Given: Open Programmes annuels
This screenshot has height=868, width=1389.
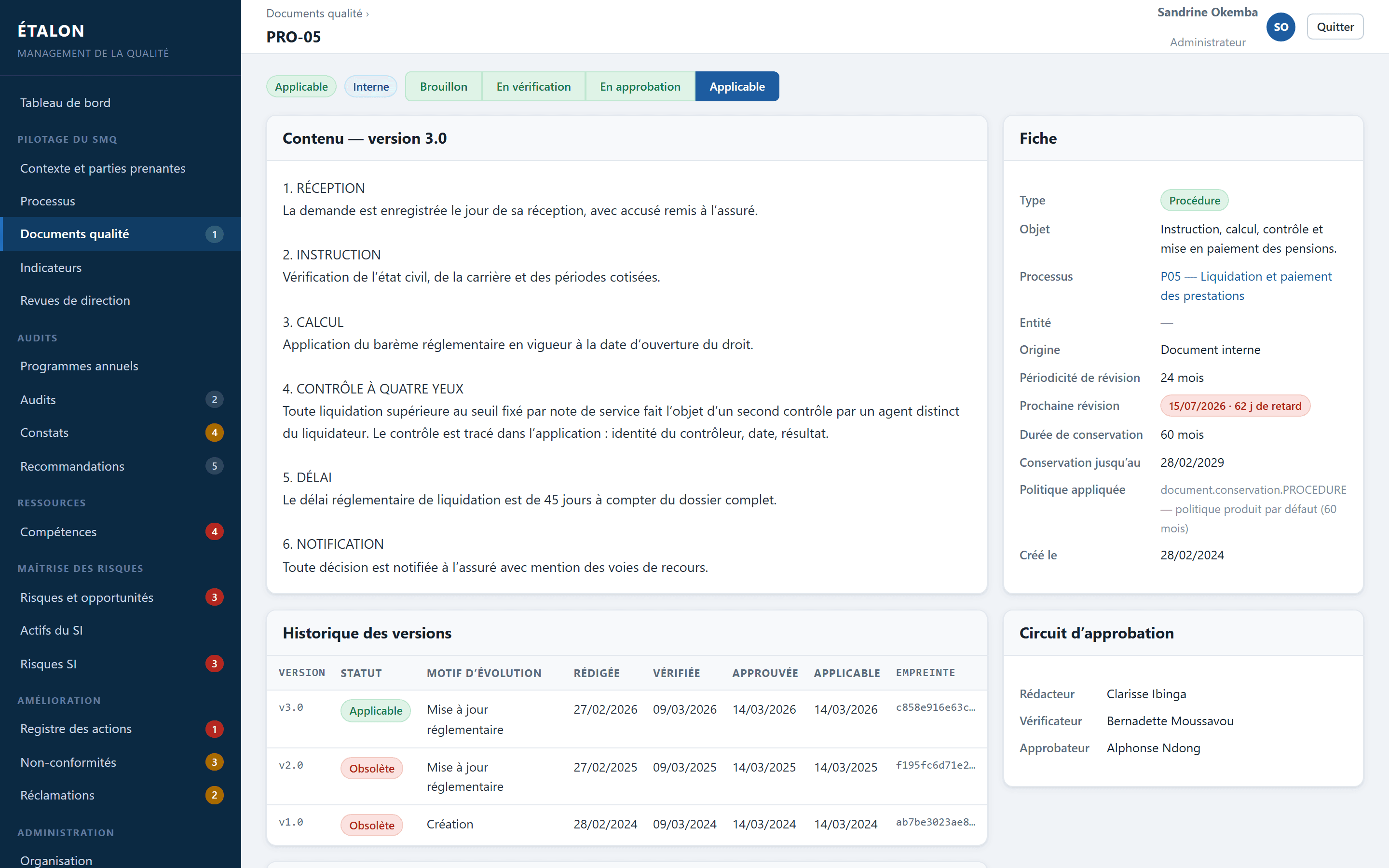Looking at the screenshot, I should coord(121,366).
